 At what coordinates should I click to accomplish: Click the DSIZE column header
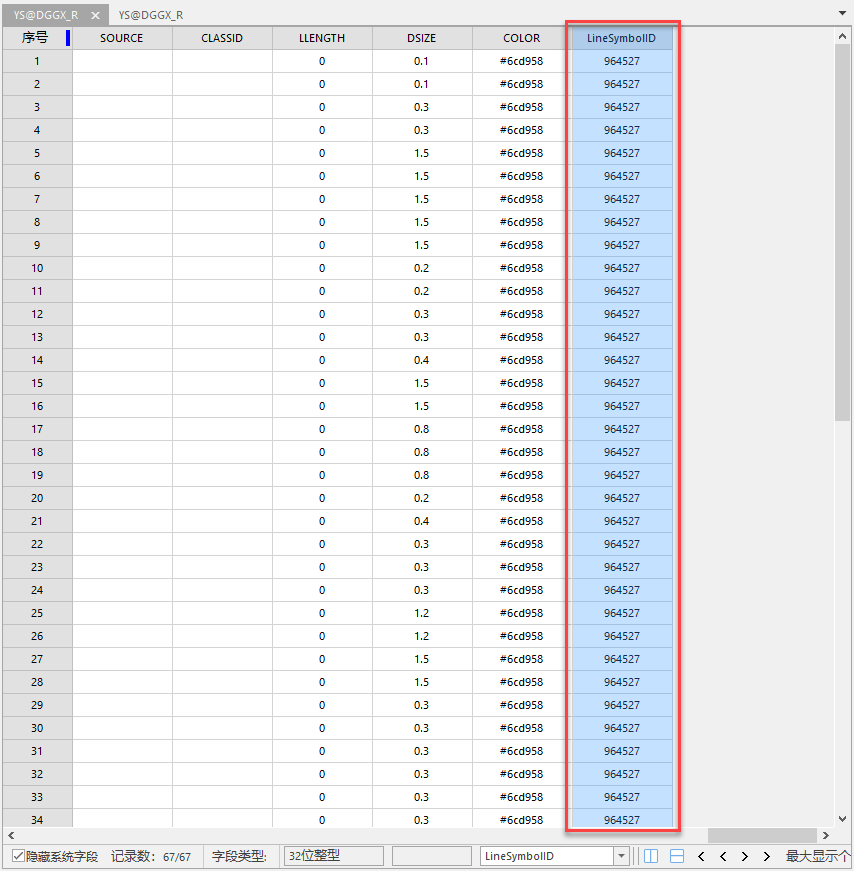pyautogui.click(x=421, y=38)
